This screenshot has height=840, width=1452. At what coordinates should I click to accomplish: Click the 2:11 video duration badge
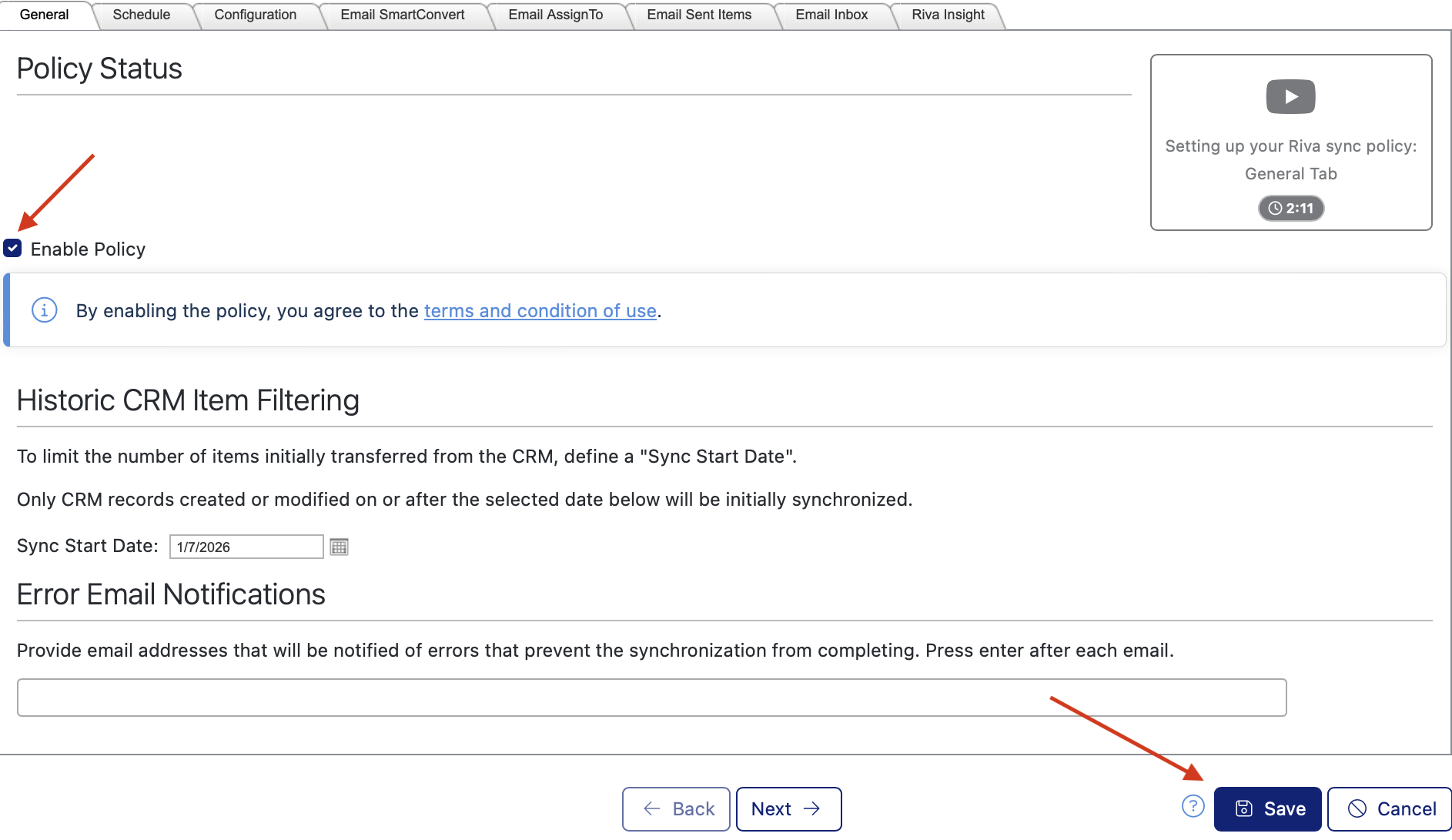1291,208
